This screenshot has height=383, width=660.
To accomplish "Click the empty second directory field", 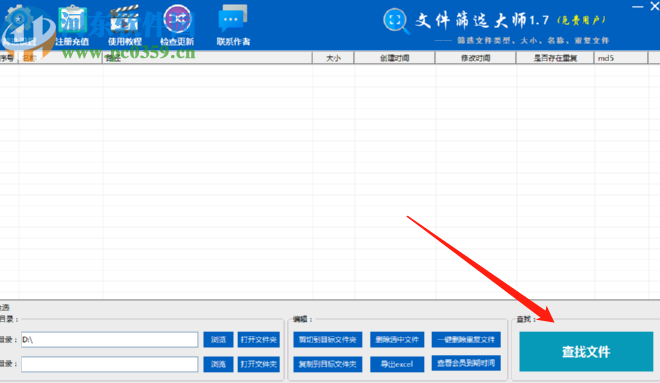I will 109,364.
